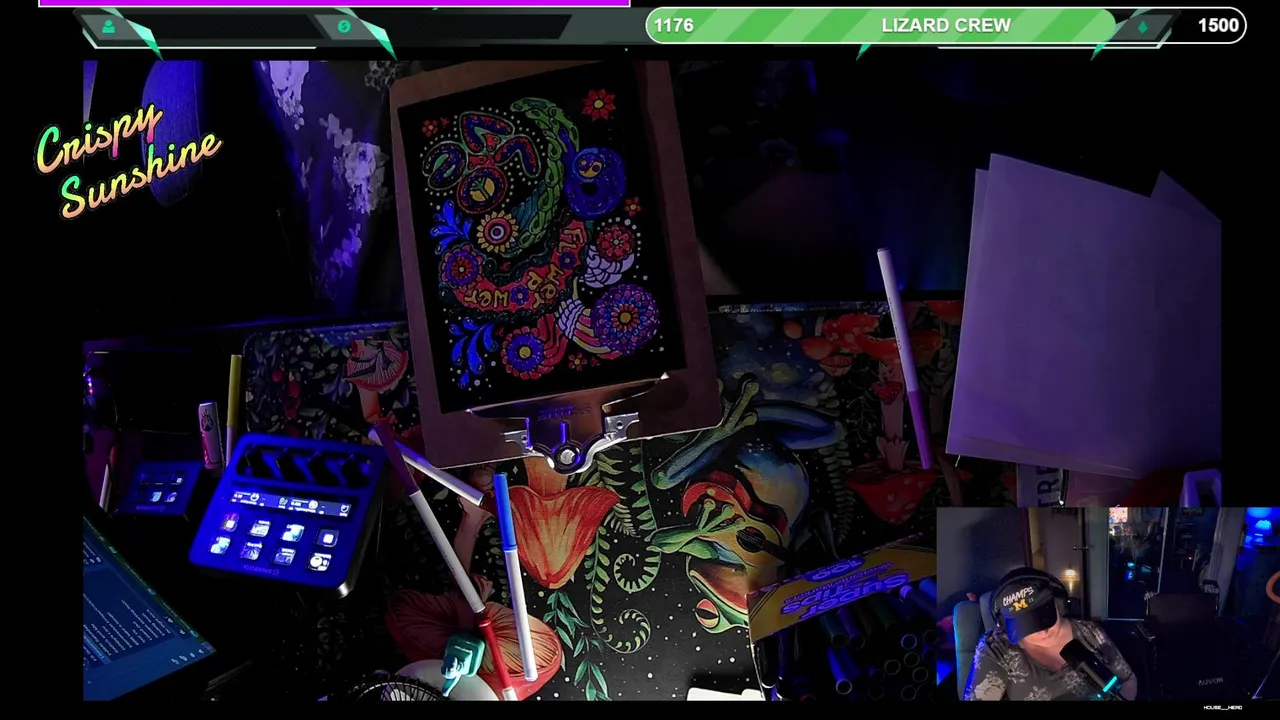Image resolution: width=1280 pixels, height=720 pixels.
Task: Click the magenta progress bar at top
Action: pyautogui.click(x=334, y=3)
